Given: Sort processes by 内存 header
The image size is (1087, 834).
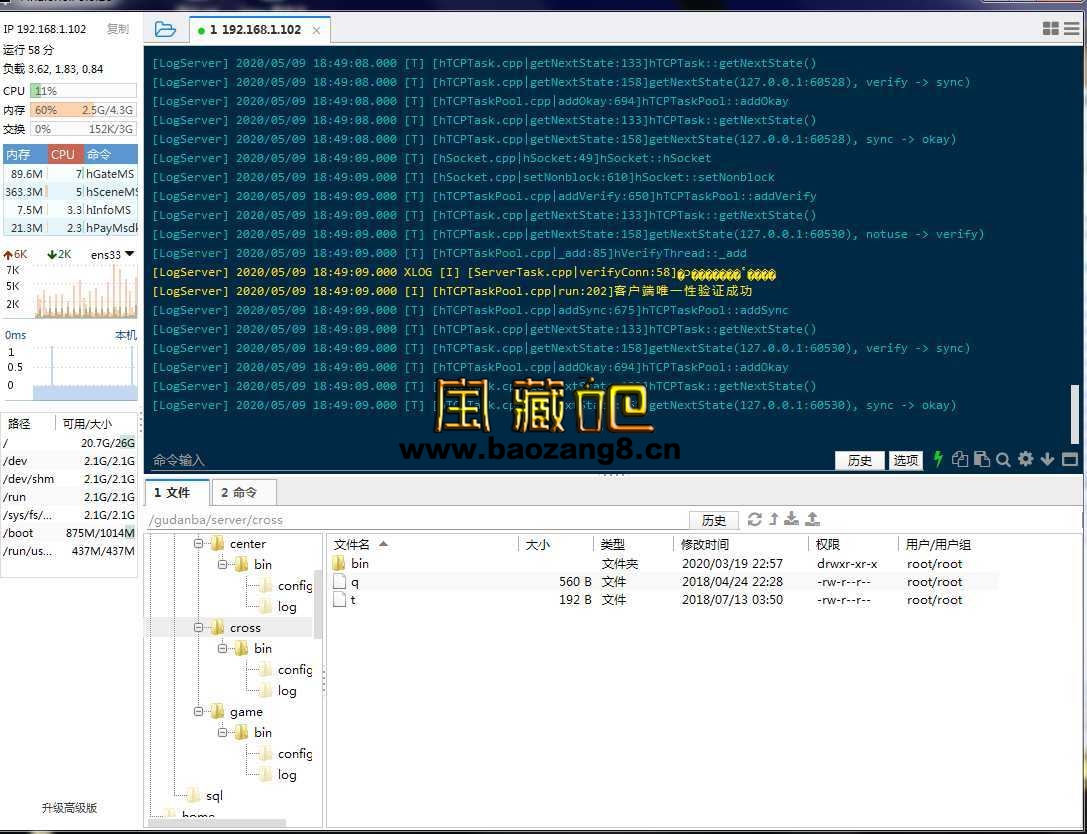Looking at the screenshot, I should pos(25,155).
